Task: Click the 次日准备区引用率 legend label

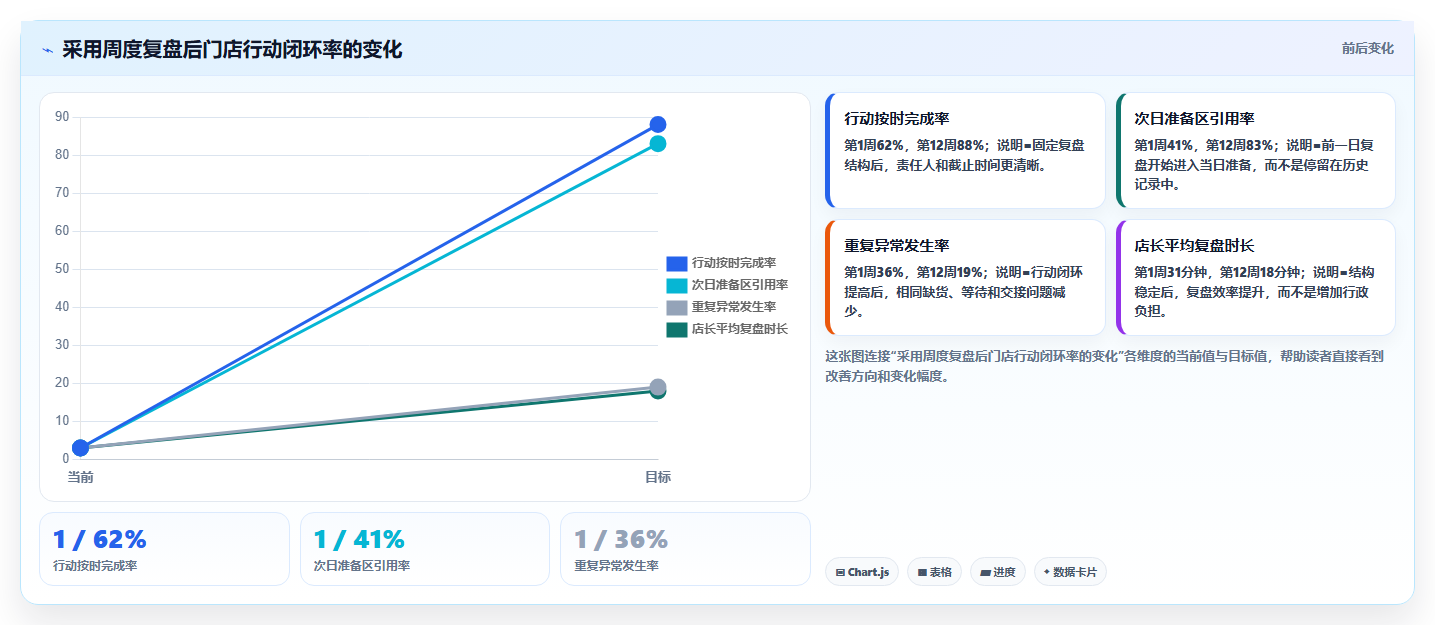Action: coord(740,285)
